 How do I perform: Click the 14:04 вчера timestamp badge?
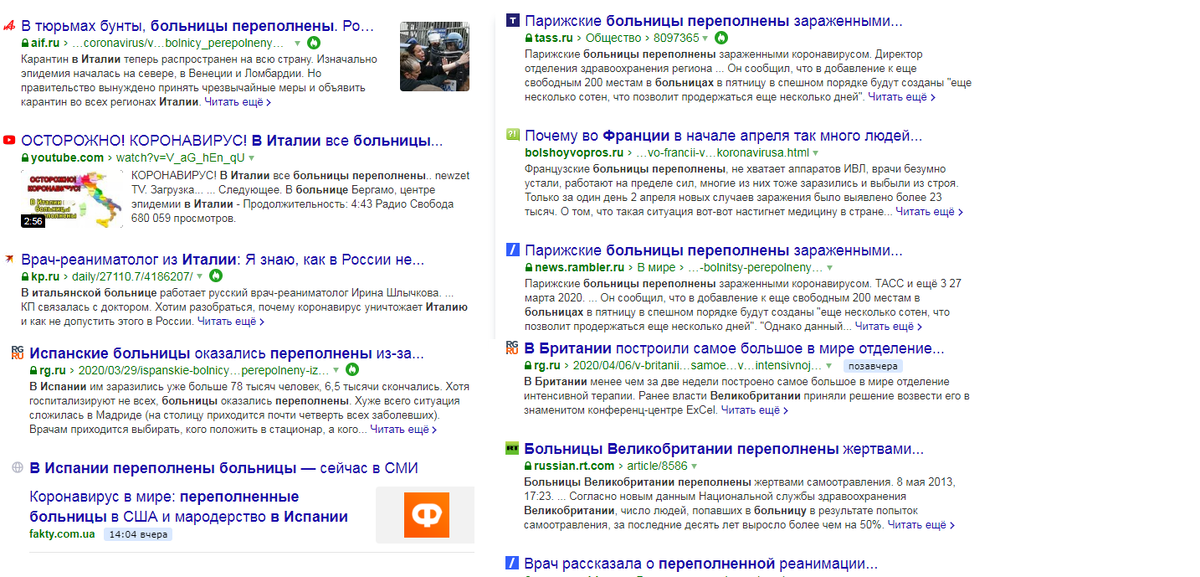(139, 534)
